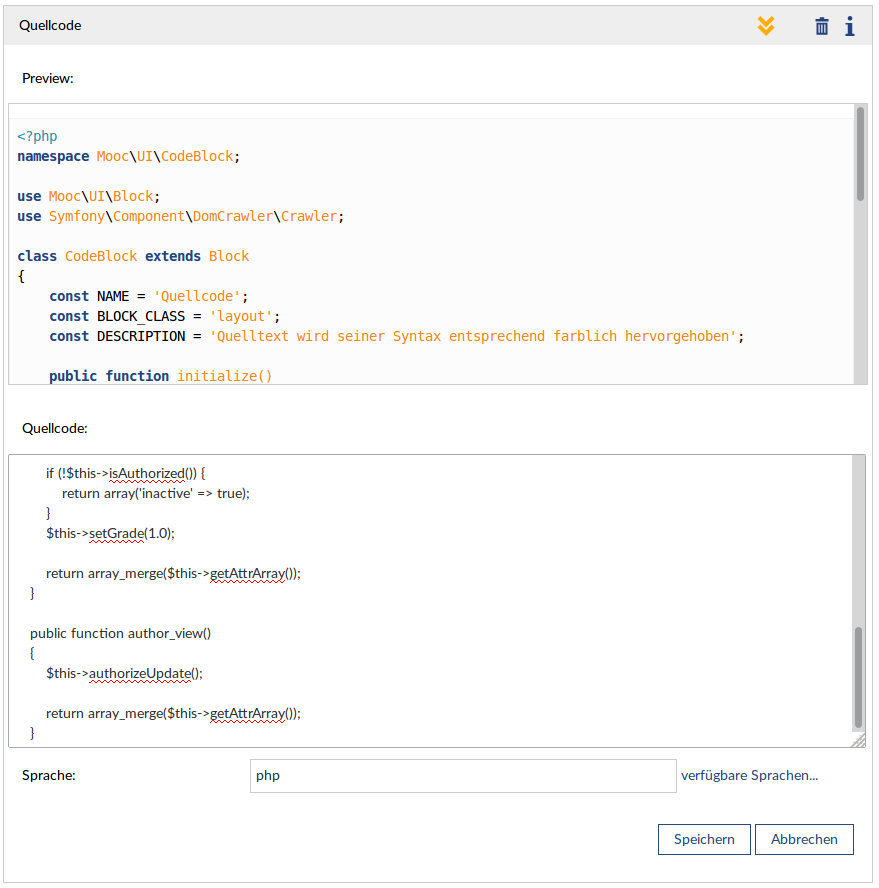Click the const DESCRIPTION line in preview
This screenshot has height=888, width=879.
point(396,337)
